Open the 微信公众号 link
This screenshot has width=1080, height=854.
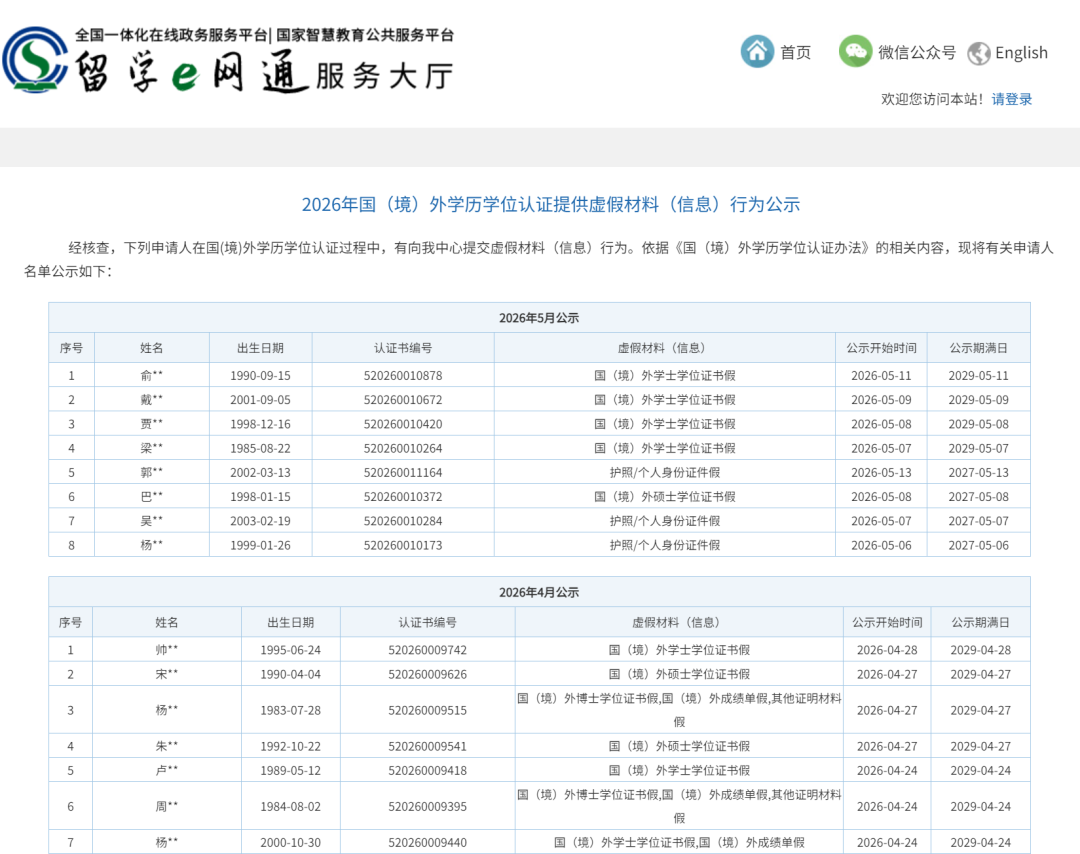coord(917,52)
